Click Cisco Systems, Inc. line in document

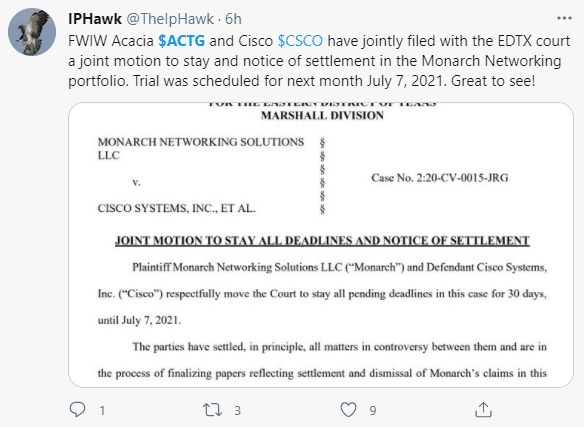(x=177, y=208)
